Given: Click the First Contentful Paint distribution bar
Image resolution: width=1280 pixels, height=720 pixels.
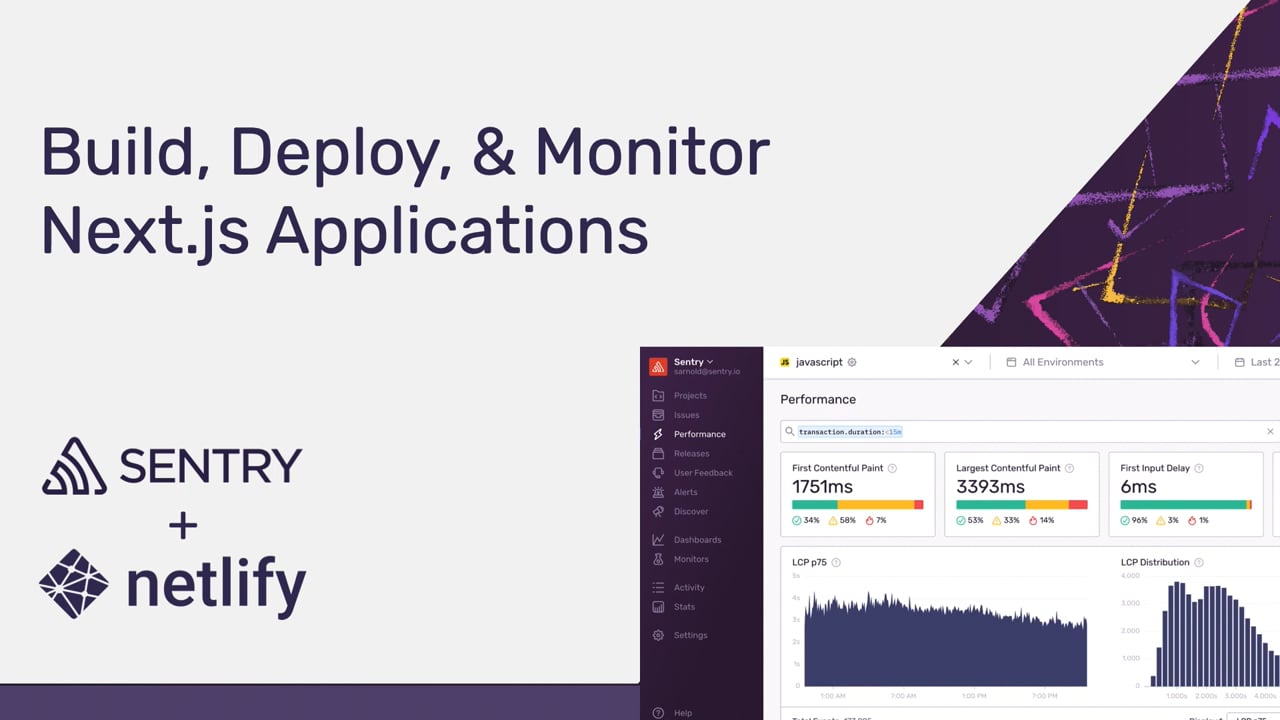Looking at the screenshot, I should [858, 505].
